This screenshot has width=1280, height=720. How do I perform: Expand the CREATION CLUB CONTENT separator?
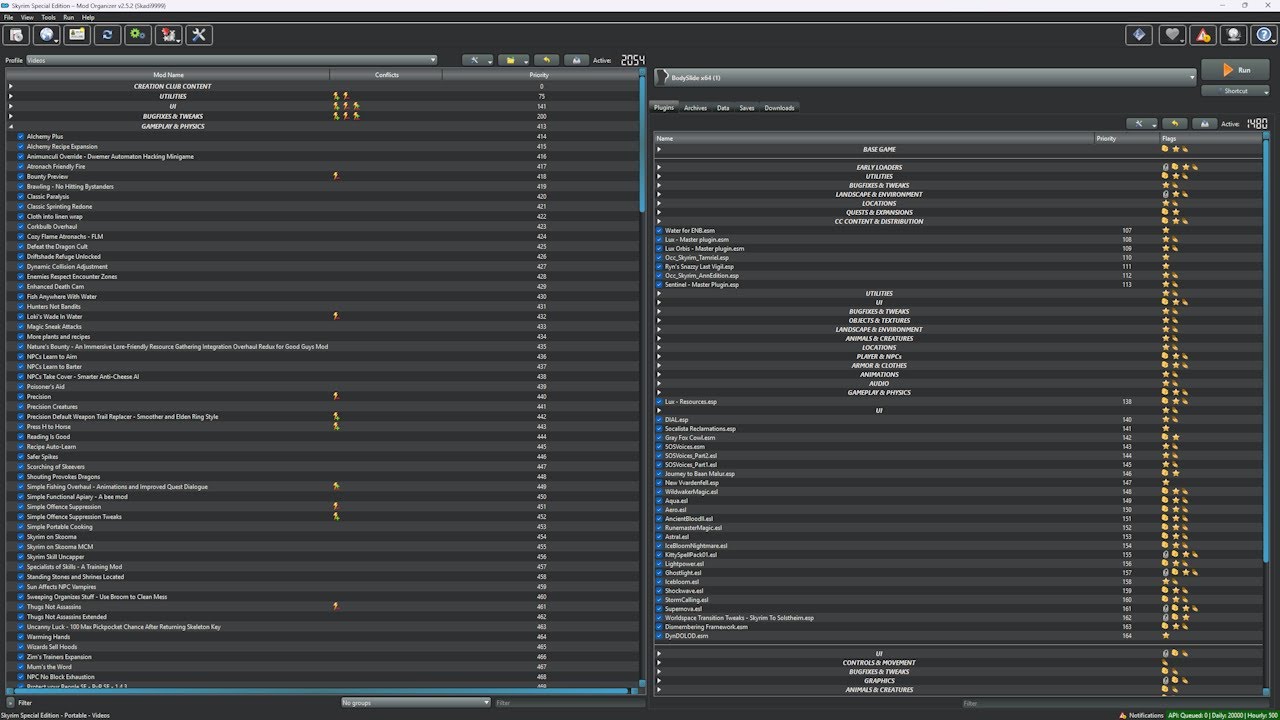tap(11, 86)
